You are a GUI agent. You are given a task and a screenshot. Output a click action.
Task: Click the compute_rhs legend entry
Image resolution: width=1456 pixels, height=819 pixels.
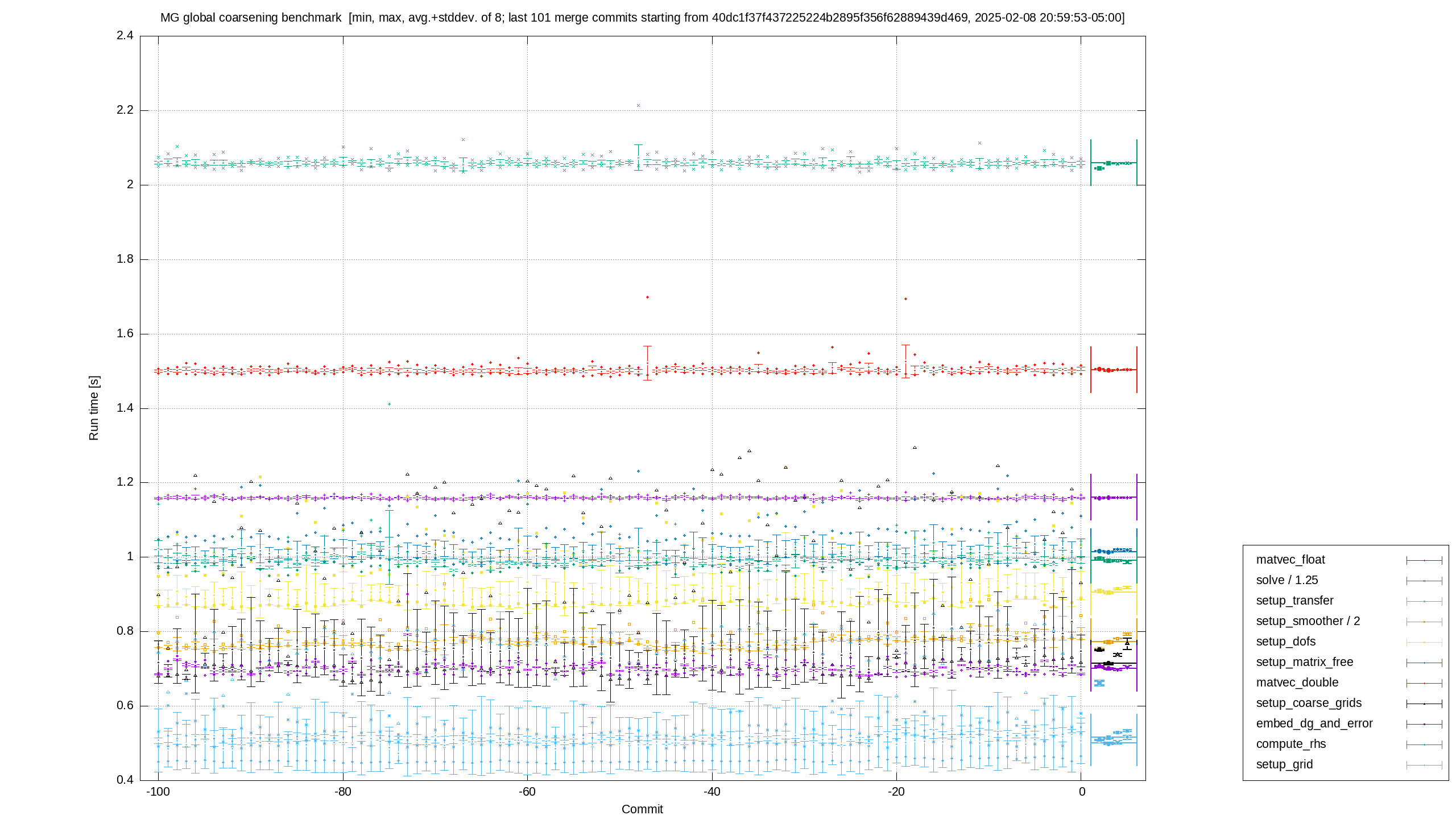[1291, 744]
